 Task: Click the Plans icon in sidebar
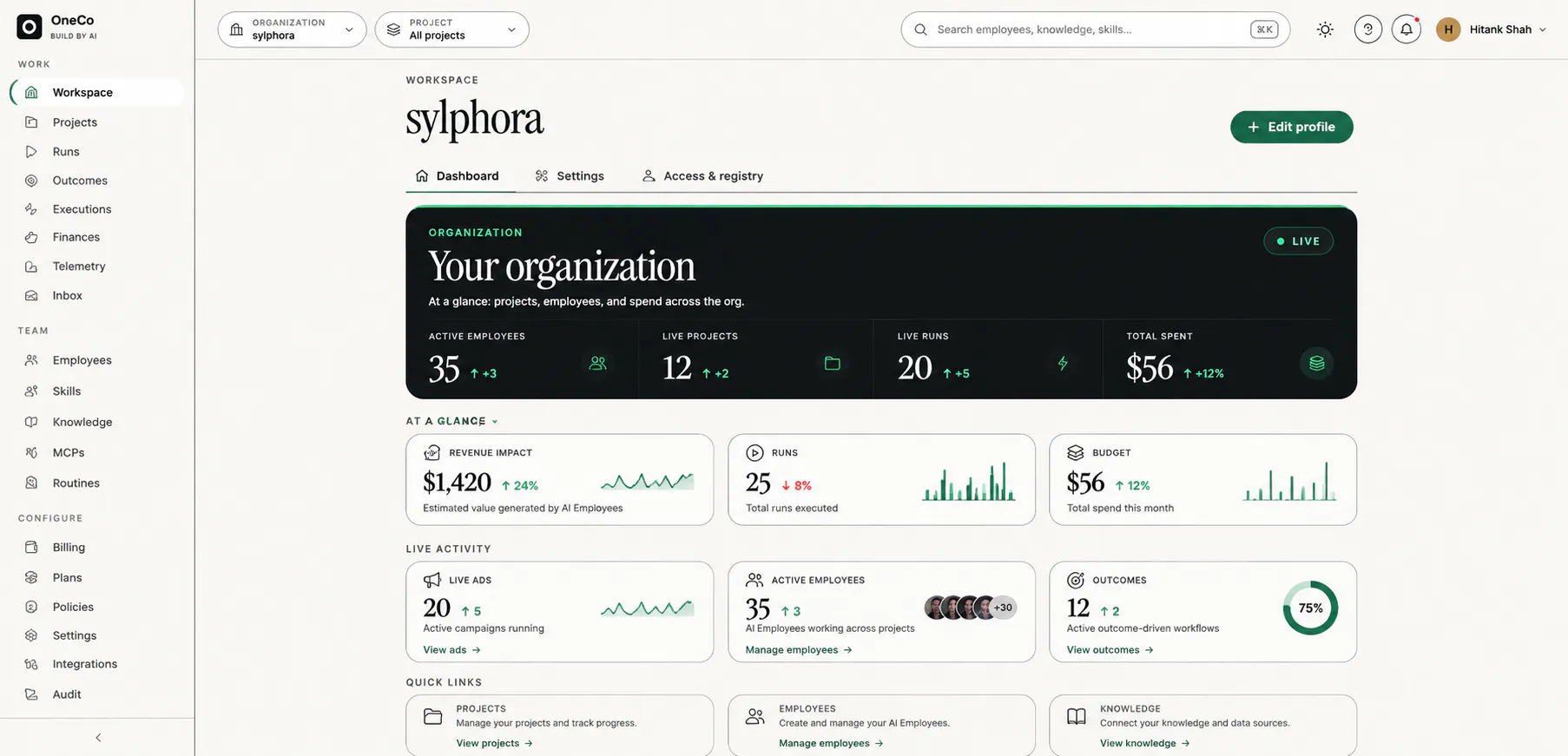pyautogui.click(x=31, y=577)
